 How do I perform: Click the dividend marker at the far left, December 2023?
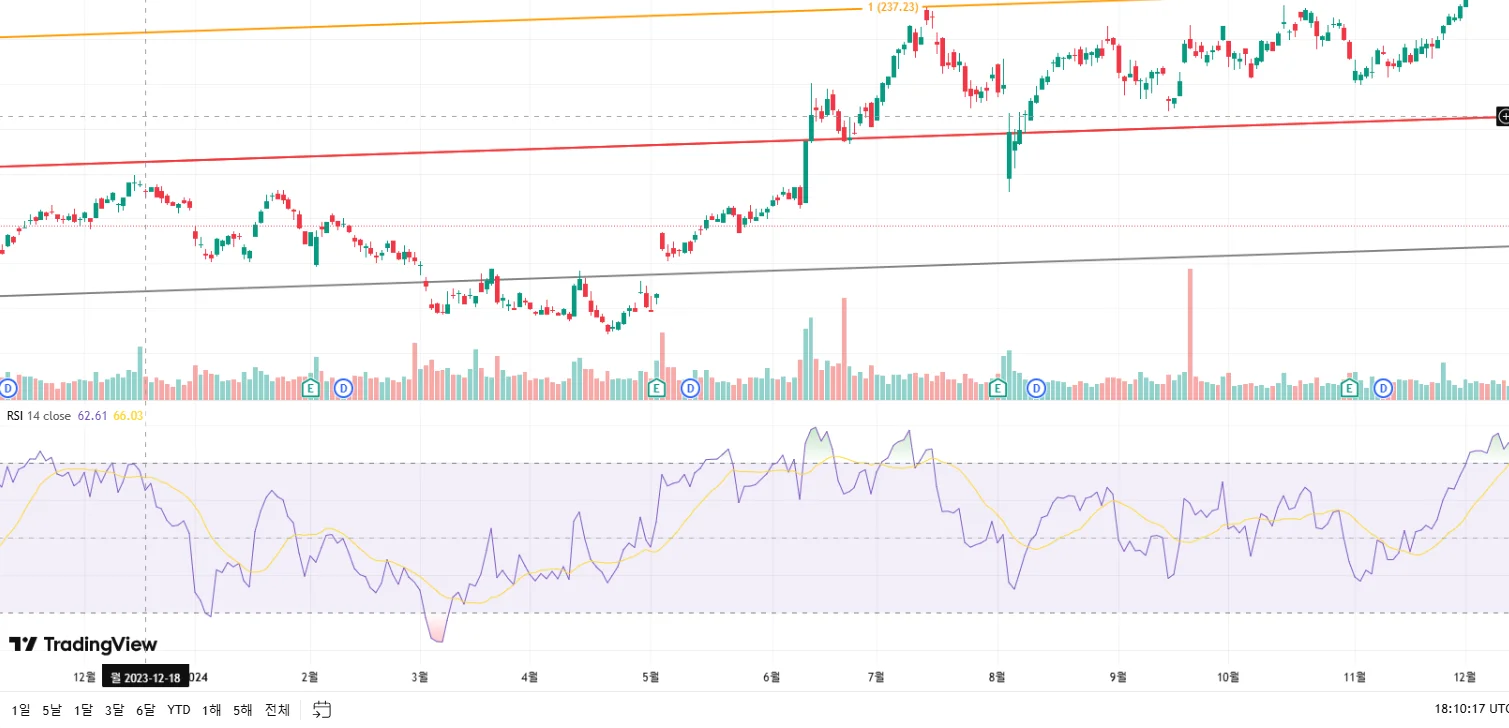tap(8, 387)
